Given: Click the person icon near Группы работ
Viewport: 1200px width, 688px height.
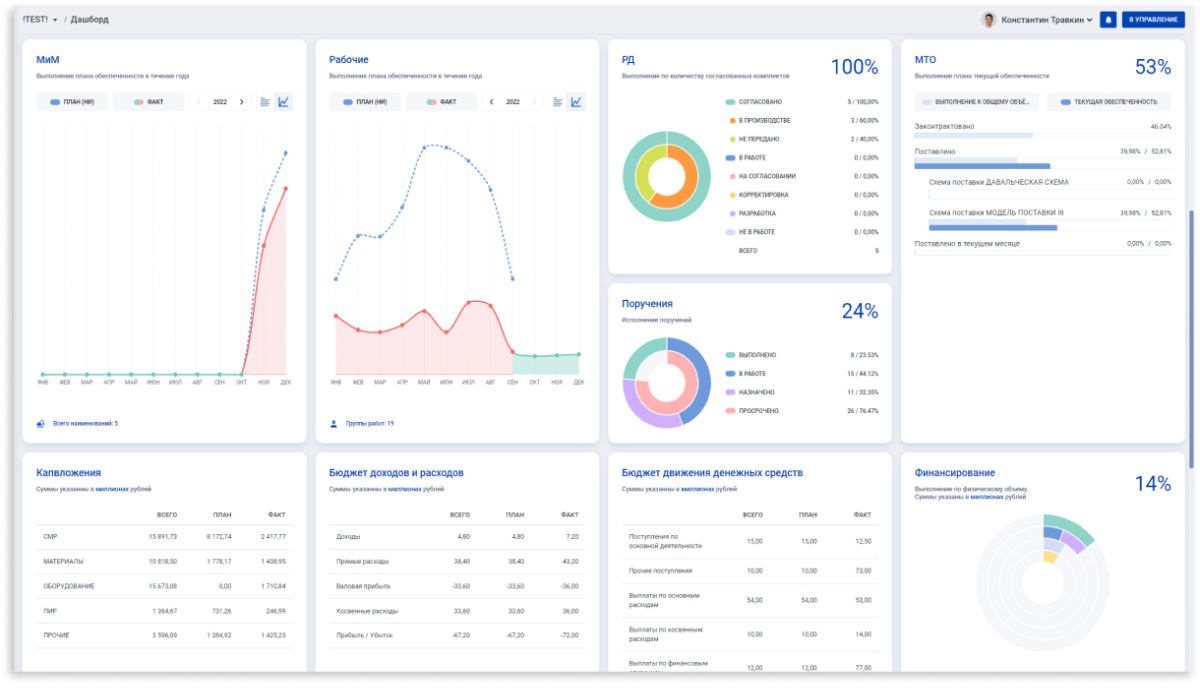Looking at the screenshot, I should tap(334, 424).
